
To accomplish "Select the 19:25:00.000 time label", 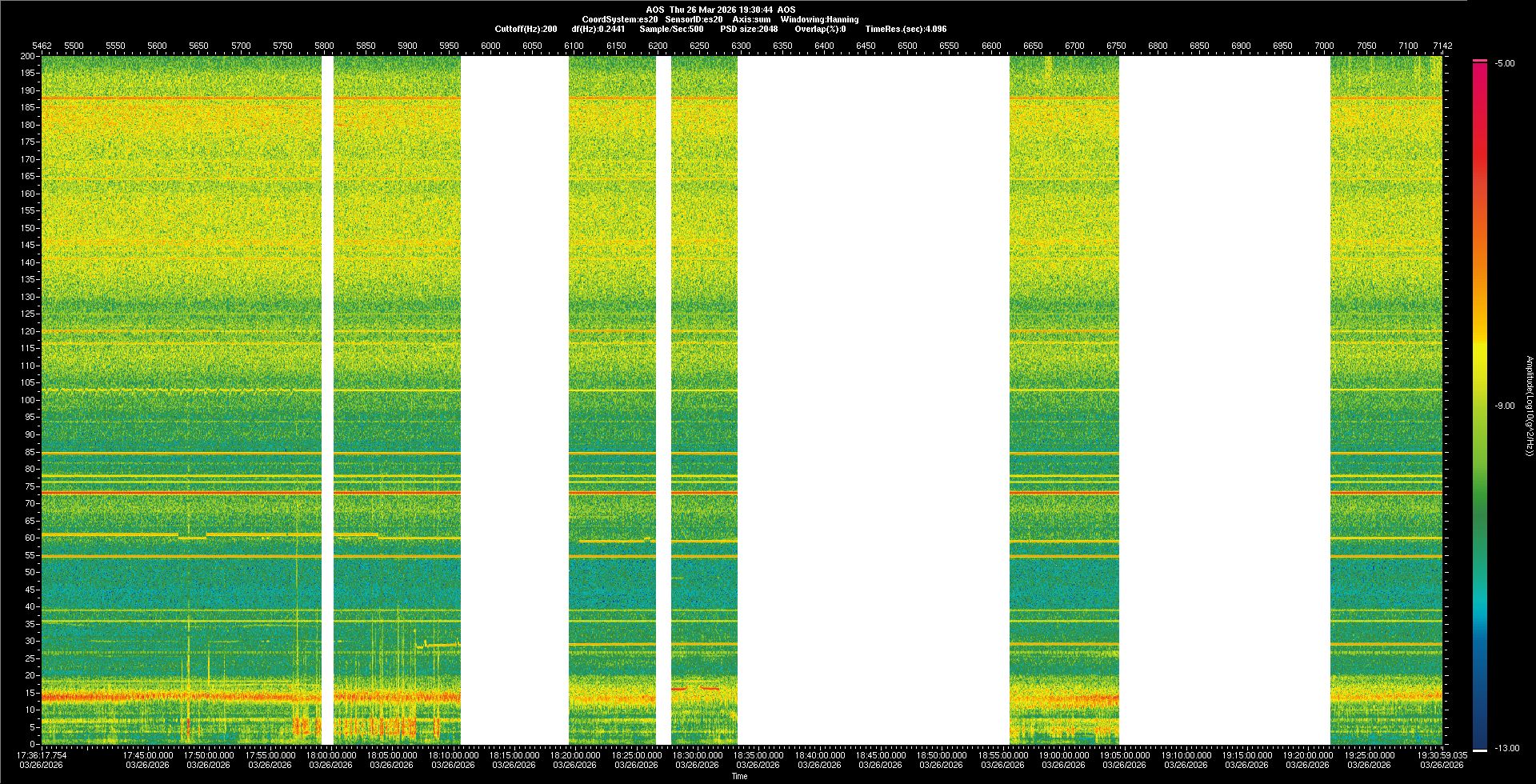I will coord(1369,755).
